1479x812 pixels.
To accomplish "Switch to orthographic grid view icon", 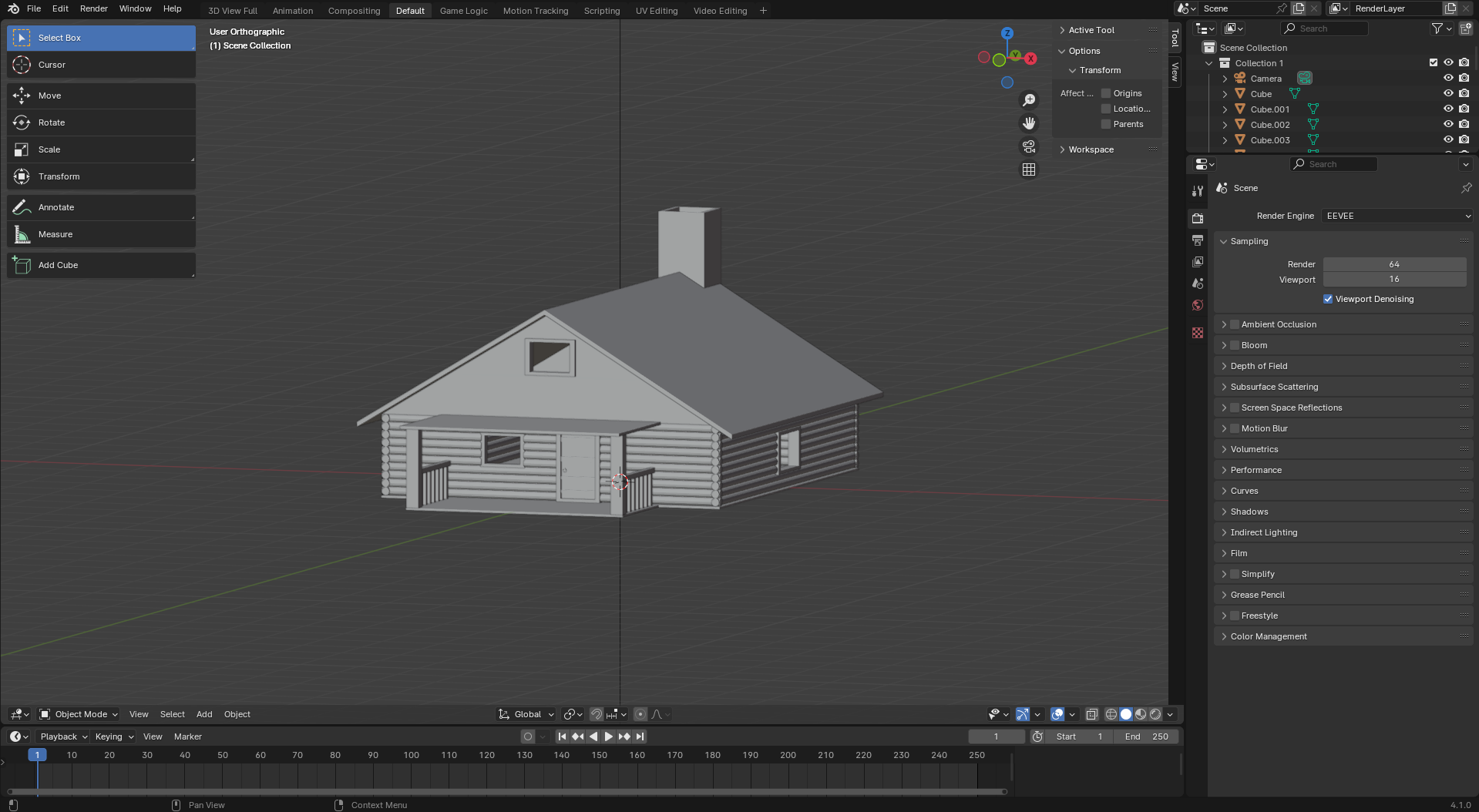I will coord(1028,169).
